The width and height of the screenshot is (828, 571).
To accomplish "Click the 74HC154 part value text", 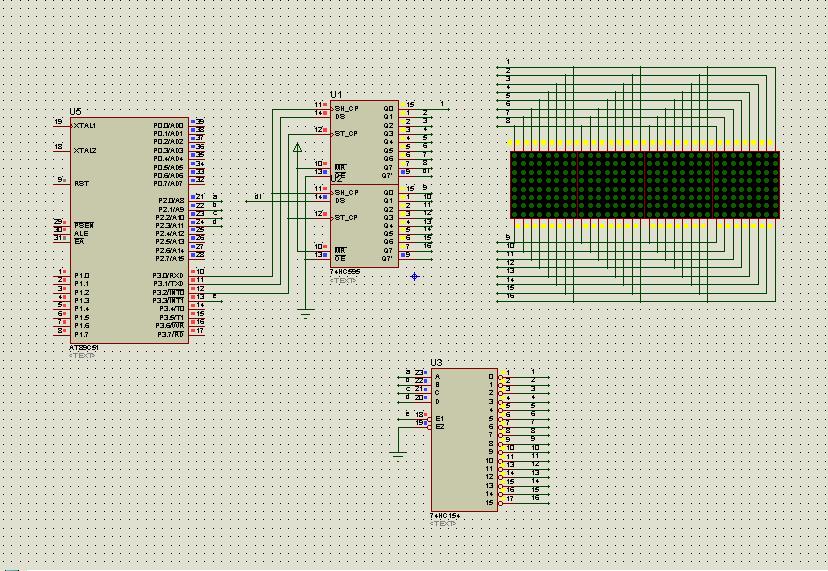I will click(x=444, y=516).
